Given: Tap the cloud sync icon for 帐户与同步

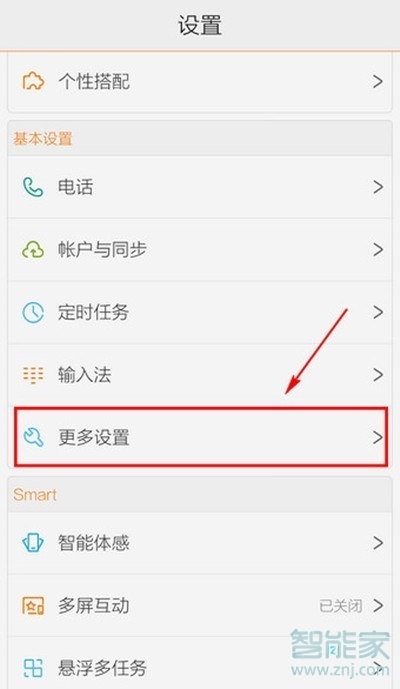Looking at the screenshot, I should (x=33, y=250).
